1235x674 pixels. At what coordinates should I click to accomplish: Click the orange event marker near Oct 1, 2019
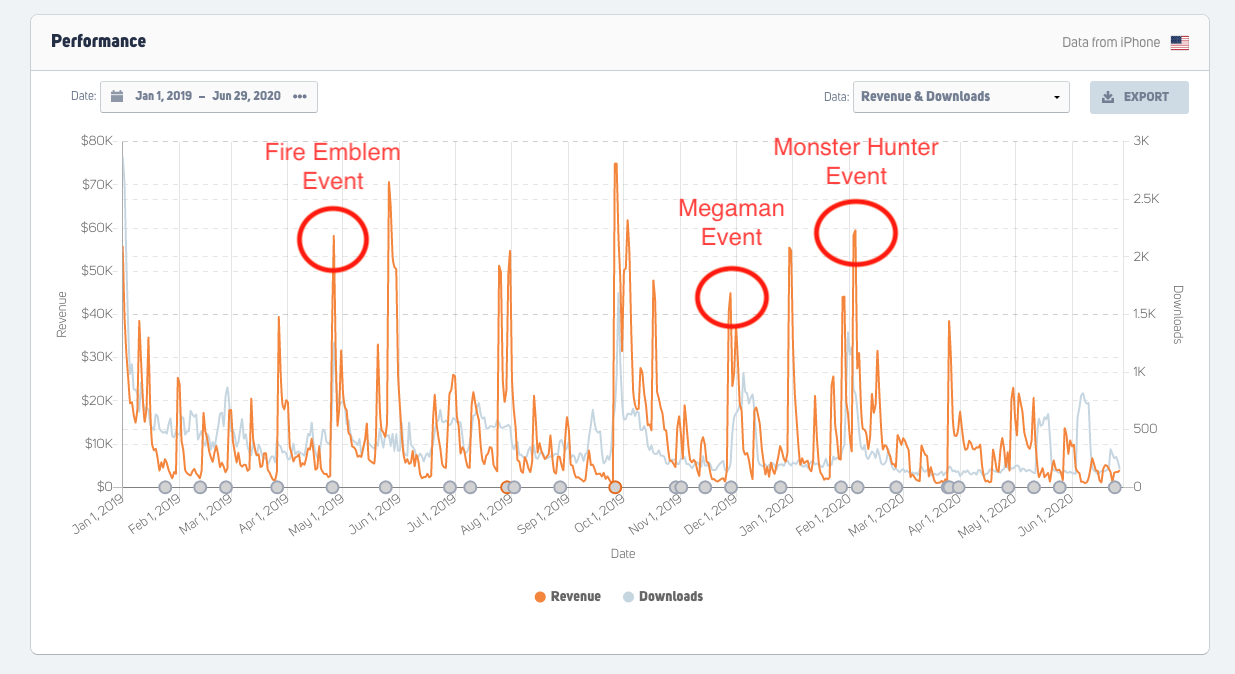pyautogui.click(x=615, y=487)
